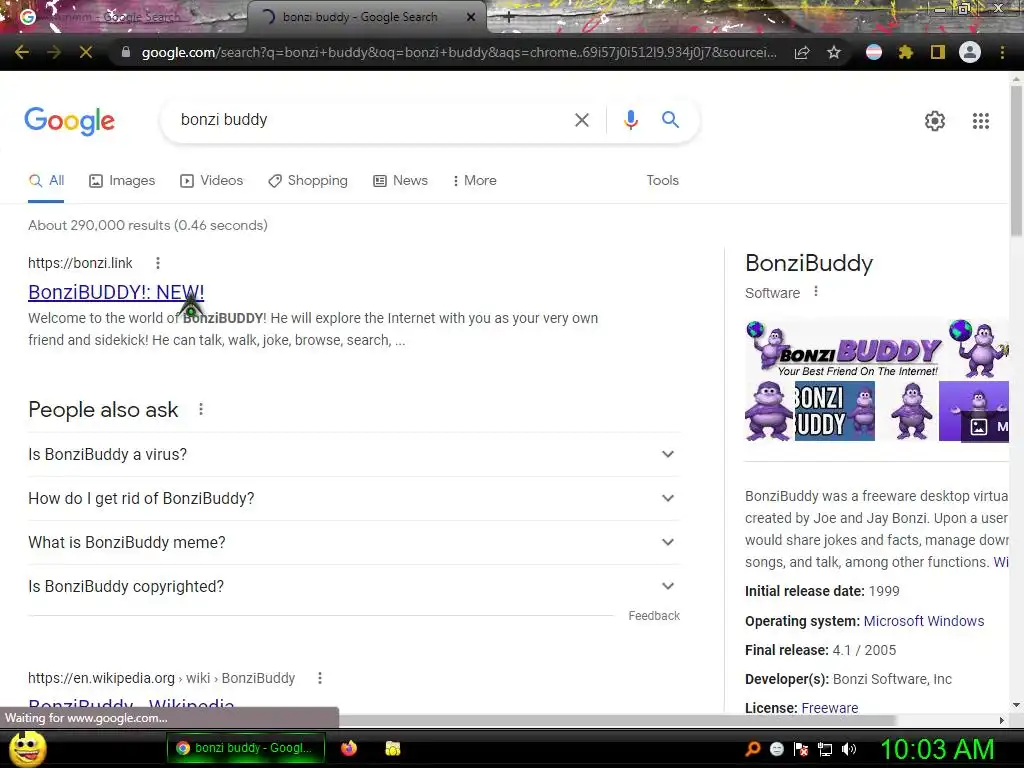
Task: Switch to the News tab
Action: (x=400, y=181)
